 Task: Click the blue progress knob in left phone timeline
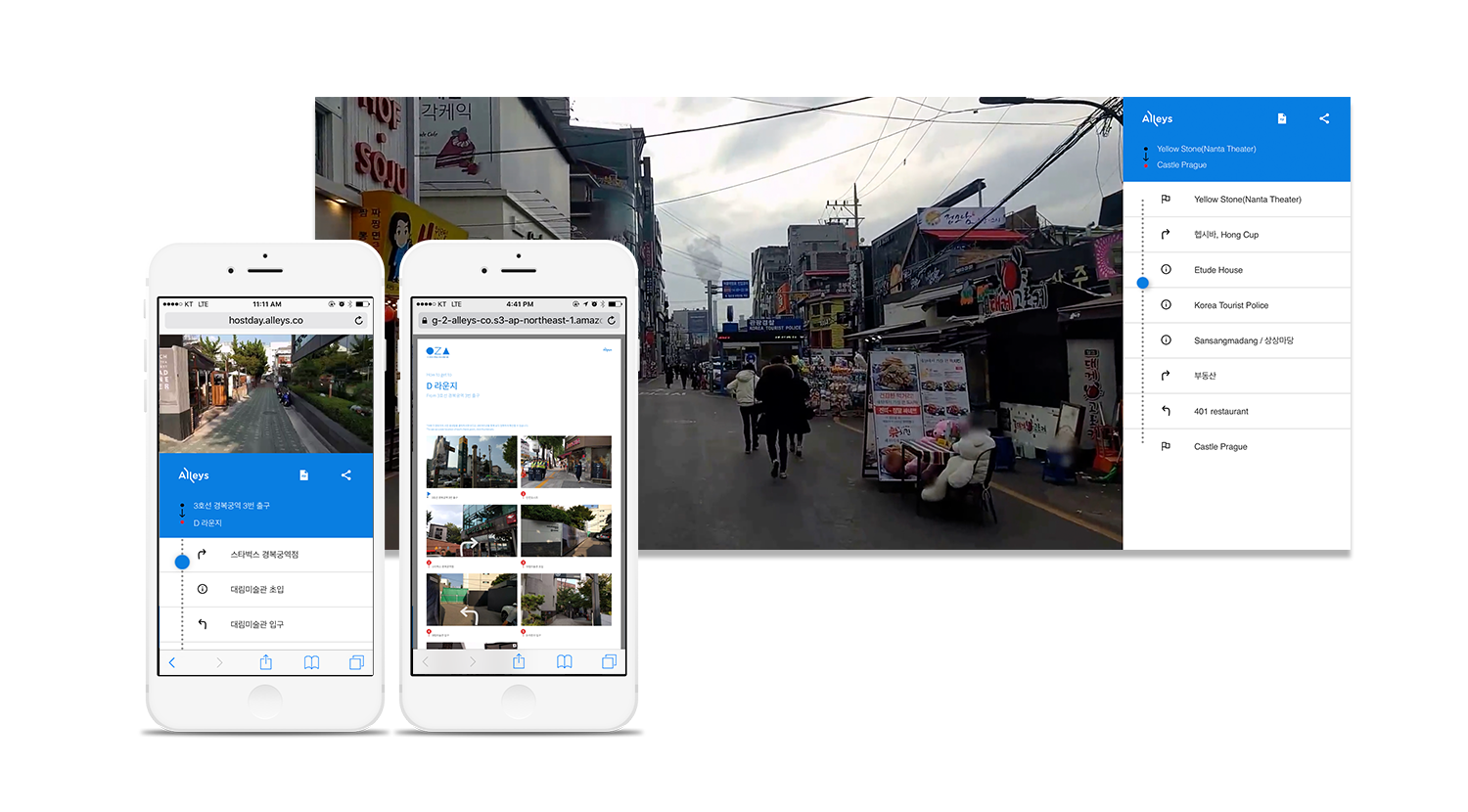point(182,562)
